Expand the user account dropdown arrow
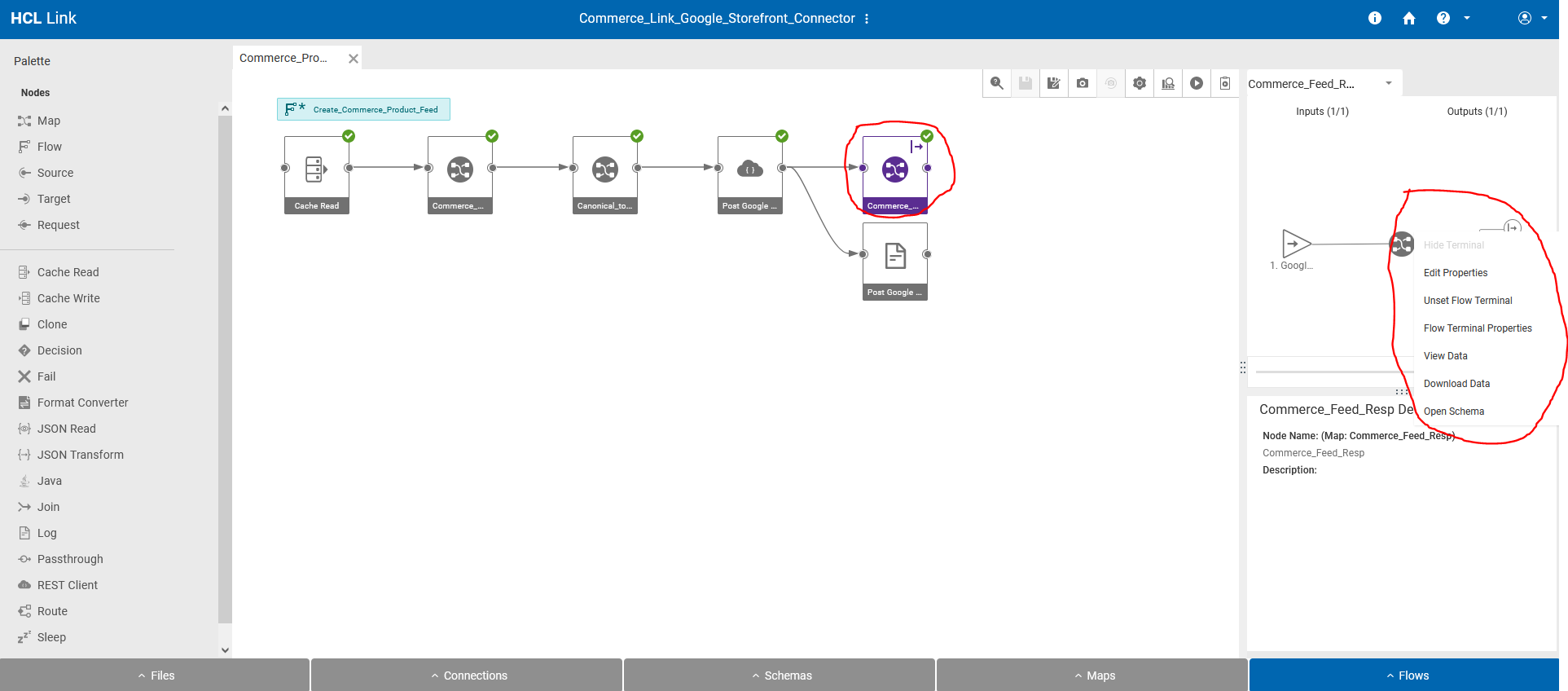The image size is (1568, 691). pos(1544,18)
